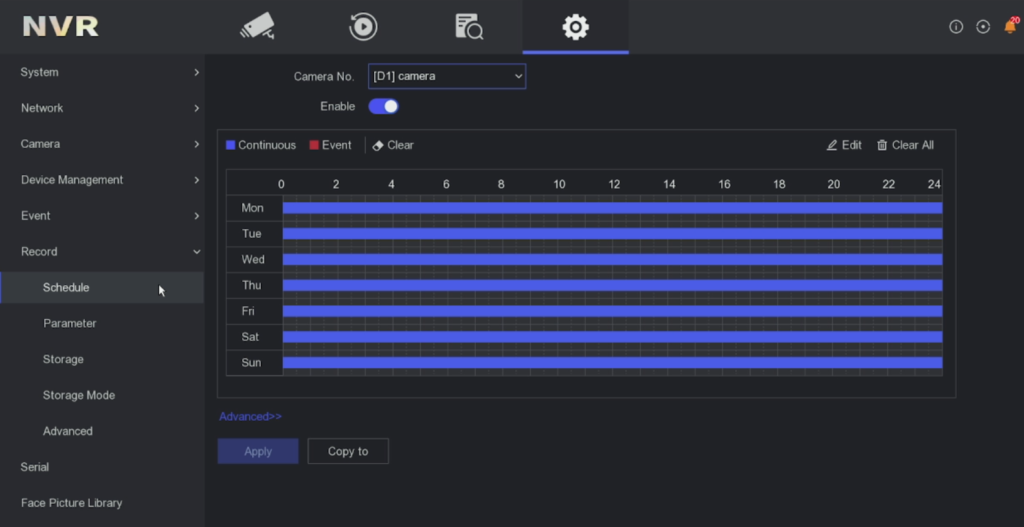
Task: Click the info circle icon
Action: pyautogui.click(x=956, y=27)
